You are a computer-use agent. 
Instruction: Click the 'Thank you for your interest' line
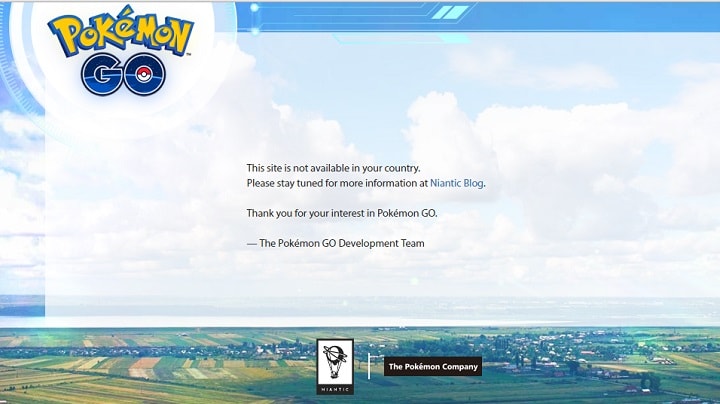click(341, 213)
